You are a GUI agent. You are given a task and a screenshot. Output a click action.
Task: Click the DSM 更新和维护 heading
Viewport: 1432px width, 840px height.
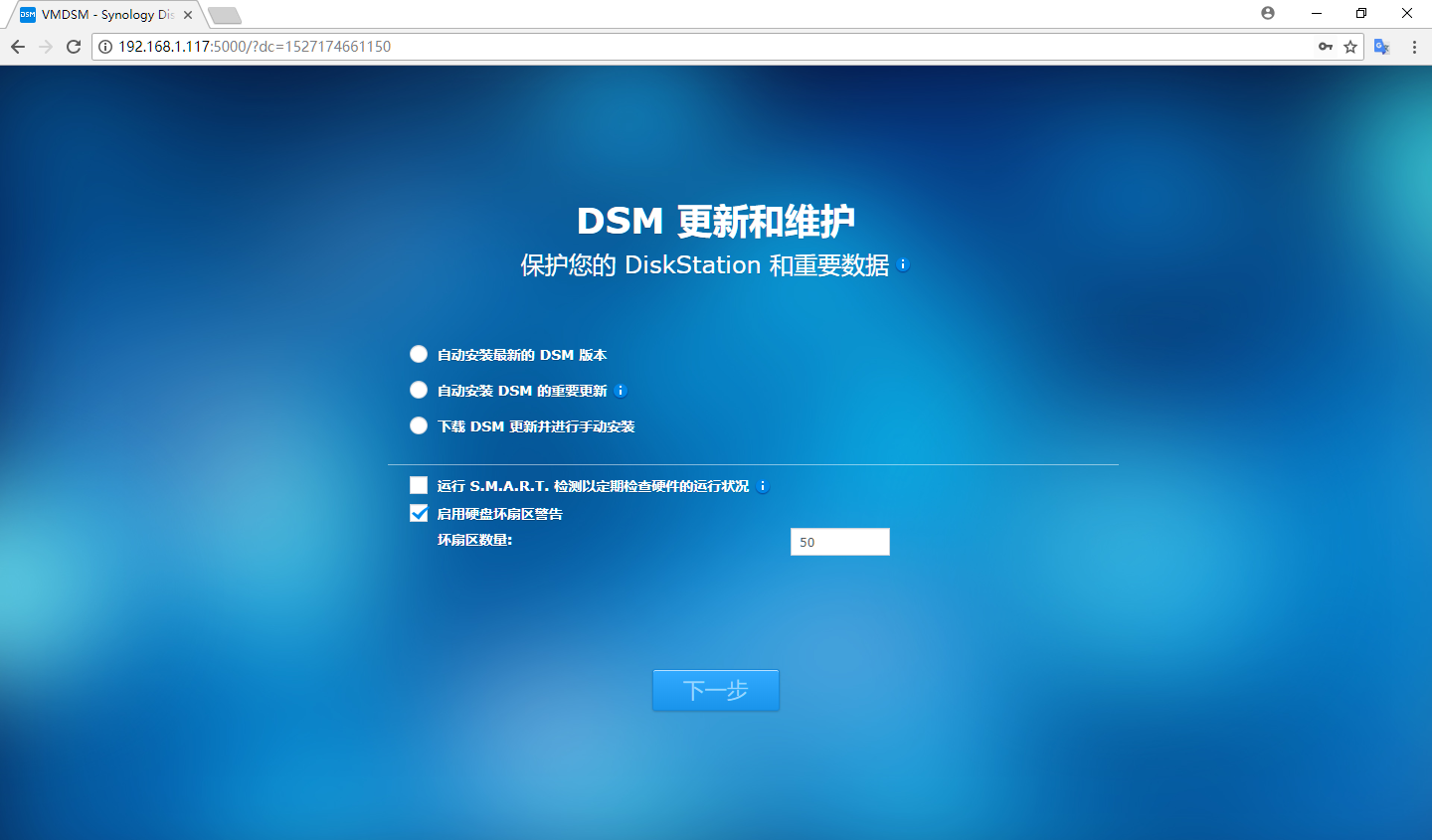click(716, 221)
